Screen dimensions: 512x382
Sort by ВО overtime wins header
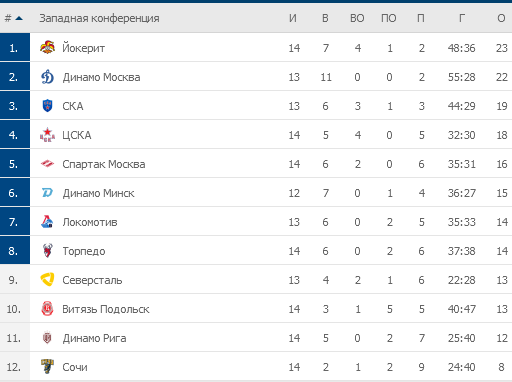pos(357,18)
